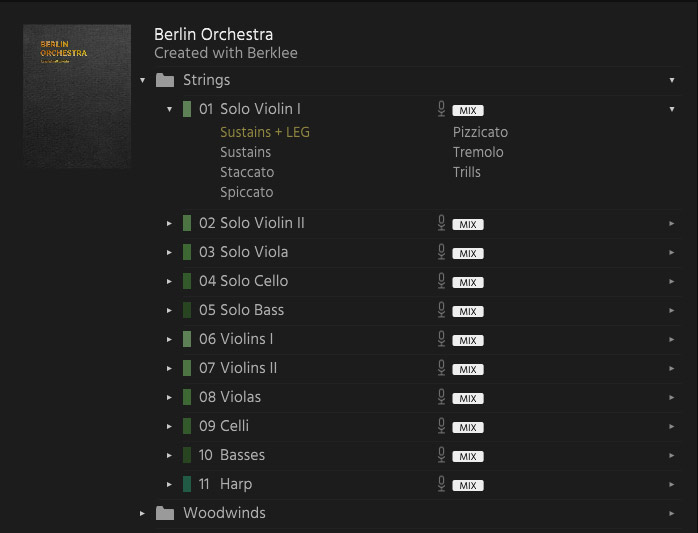The width and height of the screenshot is (698, 533).
Task: Toggle the MIX badge for Solo Violin II
Action: (x=467, y=225)
